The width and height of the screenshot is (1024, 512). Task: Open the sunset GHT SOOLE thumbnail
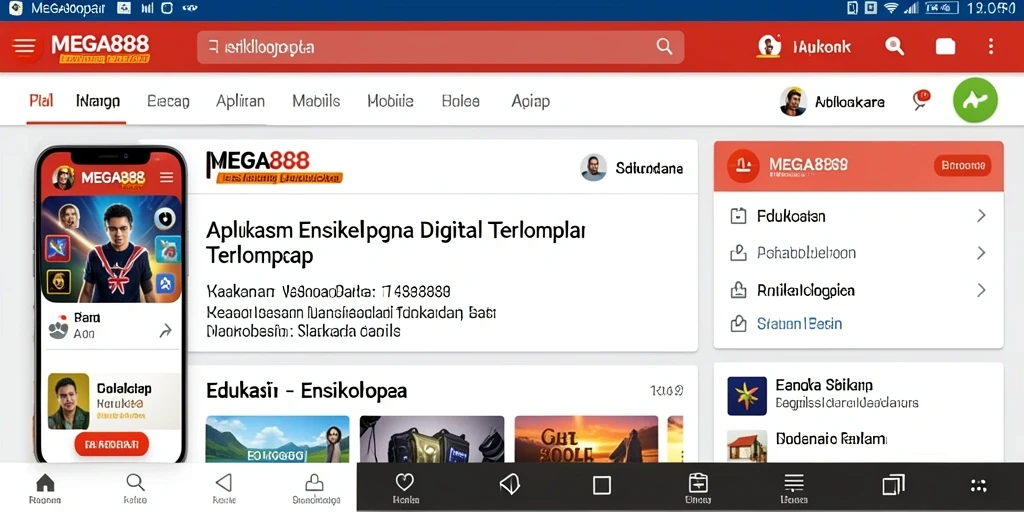(586, 439)
